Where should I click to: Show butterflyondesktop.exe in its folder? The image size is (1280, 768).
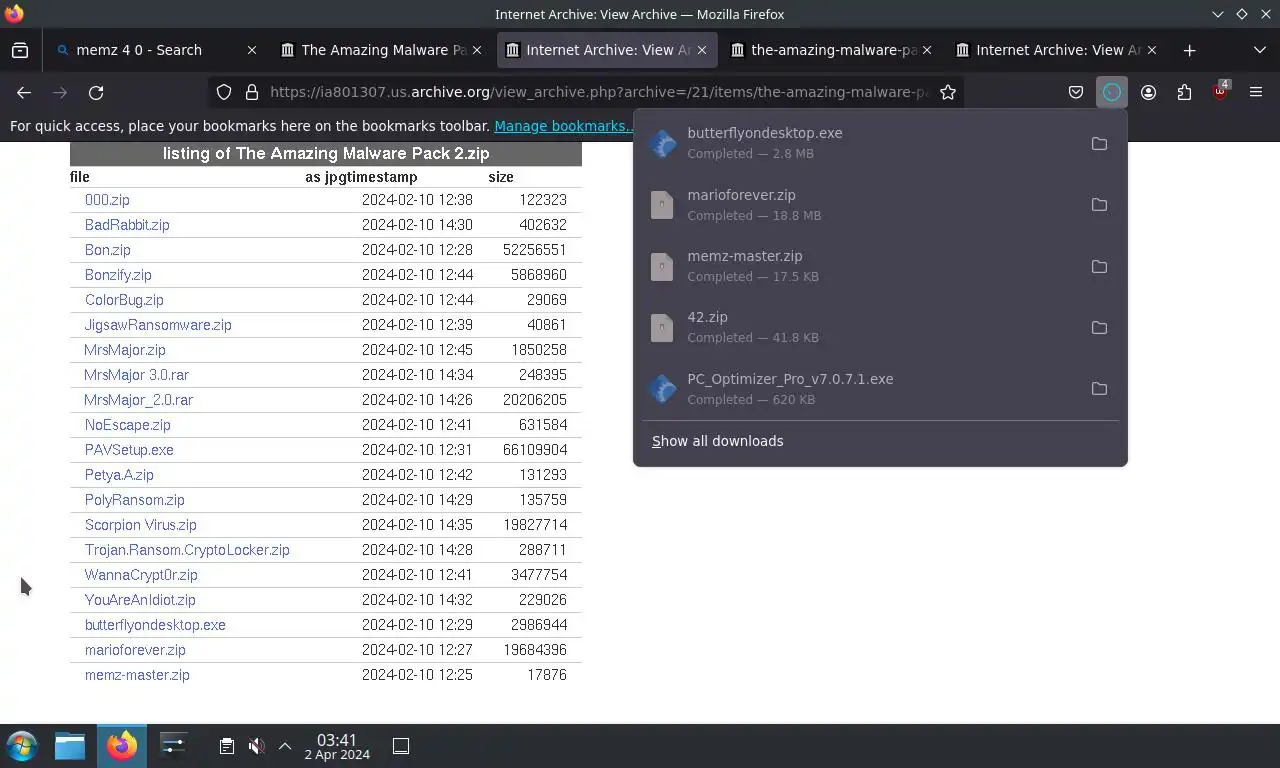pyautogui.click(x=1099, y=143)
